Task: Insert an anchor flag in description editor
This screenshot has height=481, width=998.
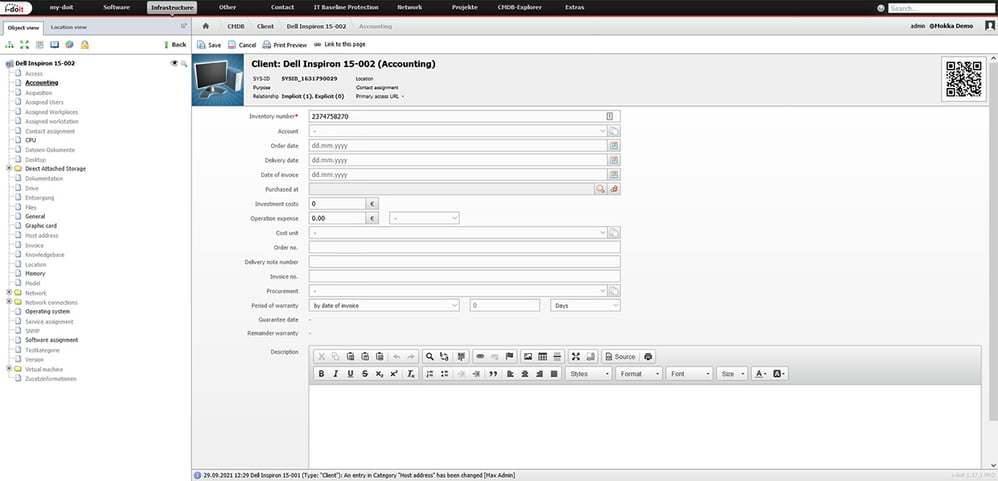Action: (x=509, y=357)
